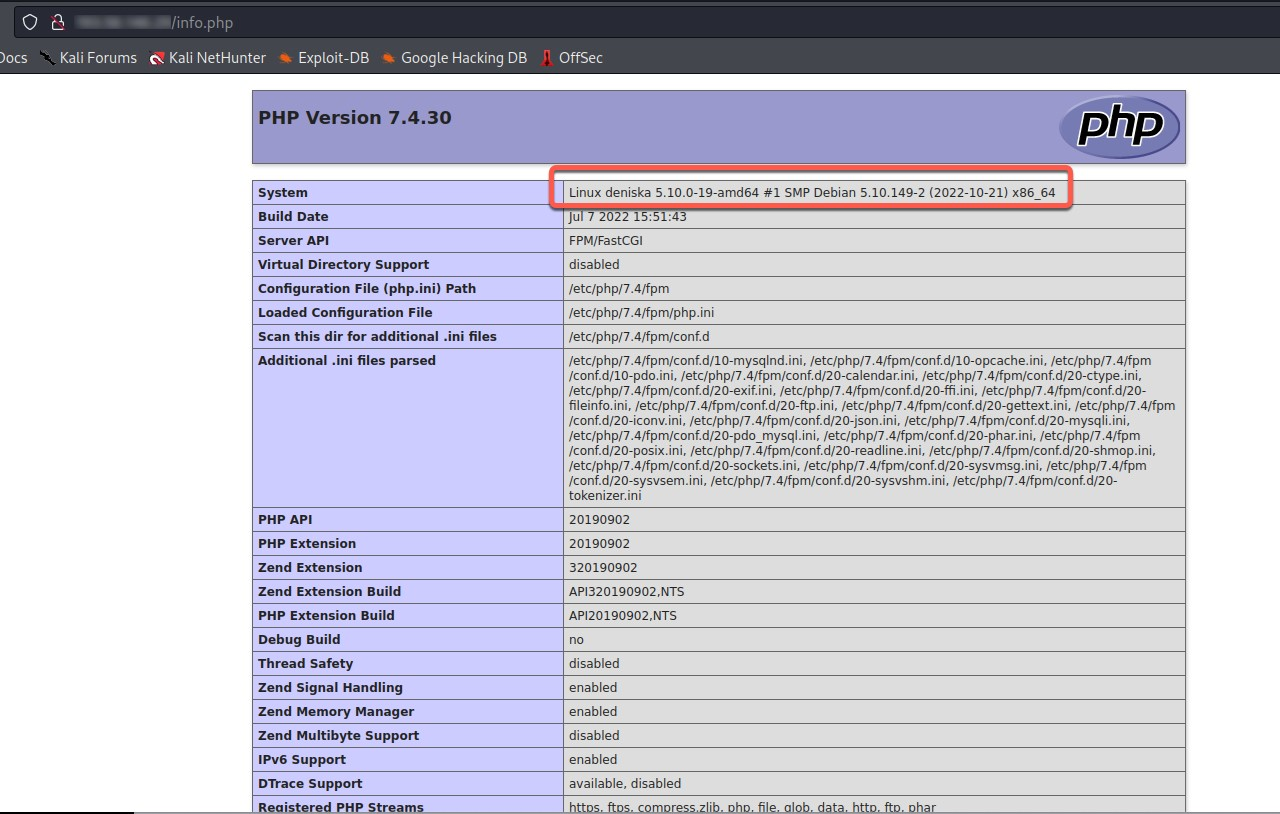Open the OffSec bookmark
The height and width of the screenshot is (814, 1280).
click(571, 58)
